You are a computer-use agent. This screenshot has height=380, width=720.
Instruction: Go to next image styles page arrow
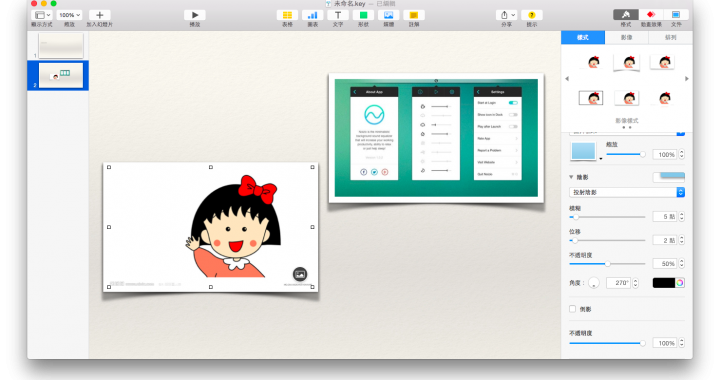(686, 79)
